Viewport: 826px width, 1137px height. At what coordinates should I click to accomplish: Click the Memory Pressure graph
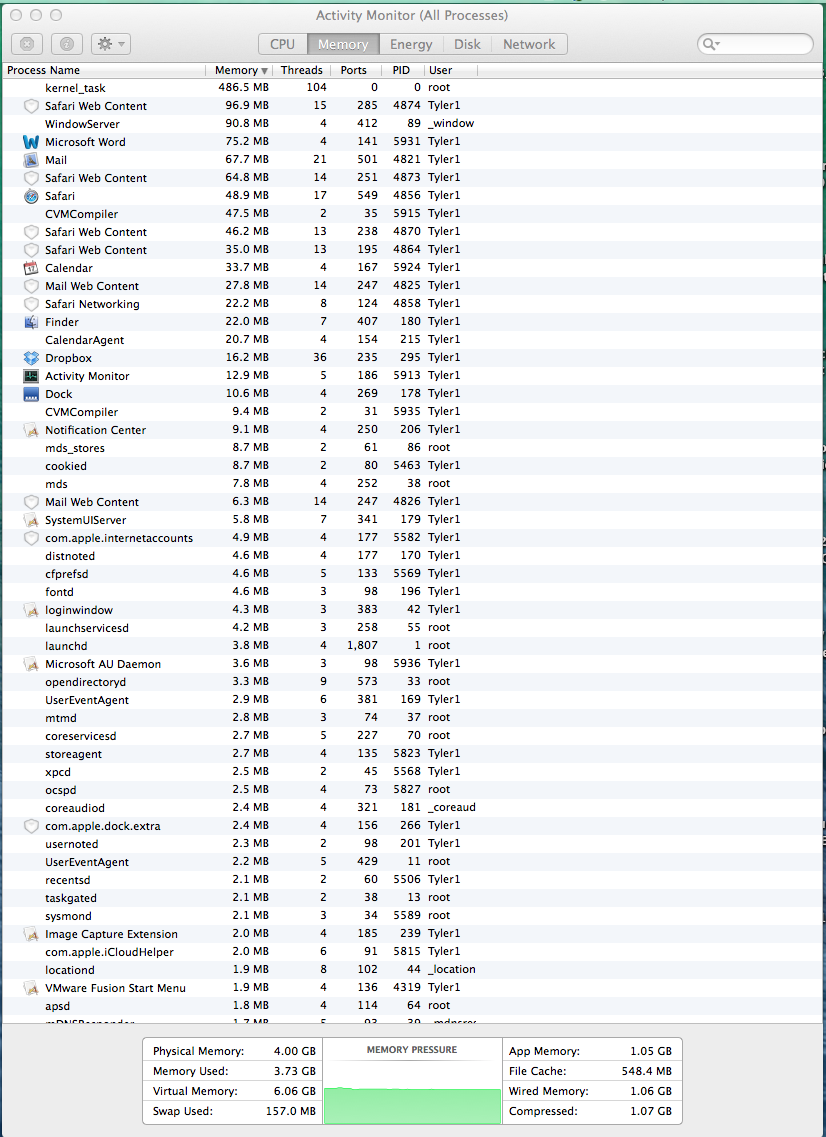[412, 1091]
